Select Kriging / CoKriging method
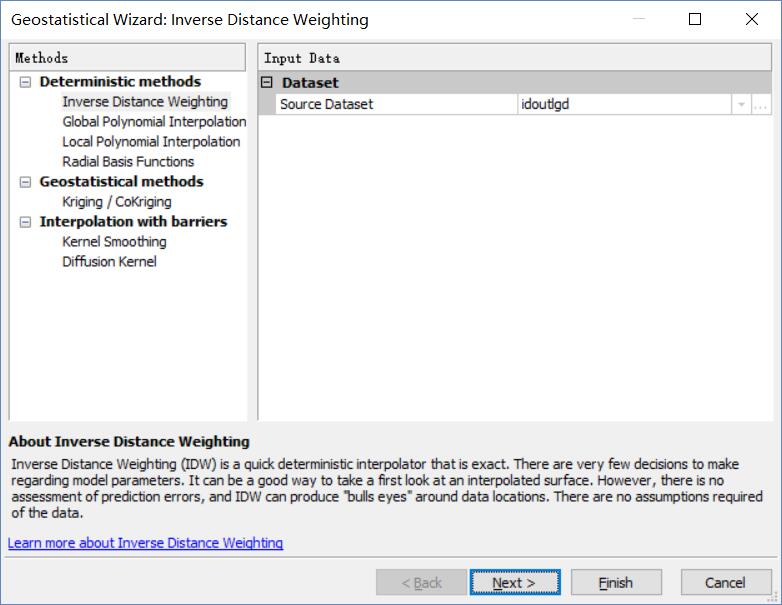This screenshot has width=782, height=605. tap(117, 202)
